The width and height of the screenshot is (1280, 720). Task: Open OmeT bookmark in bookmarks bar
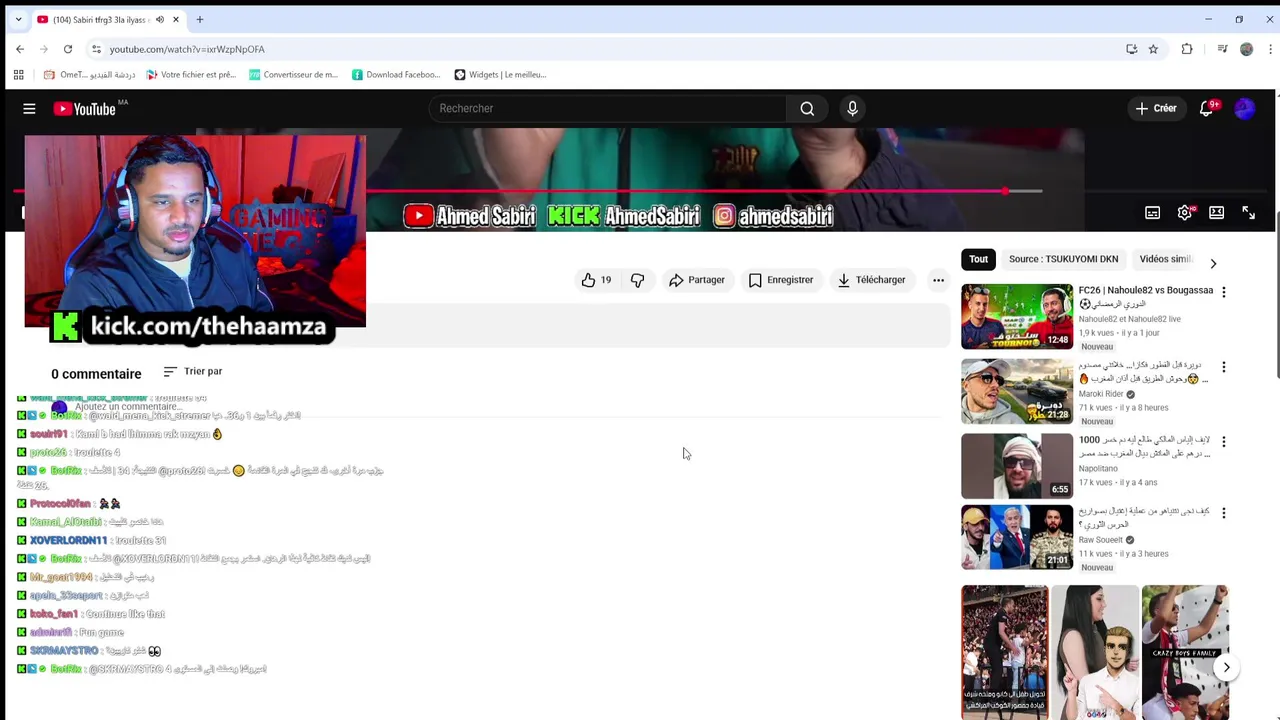(x=89, y=74)
